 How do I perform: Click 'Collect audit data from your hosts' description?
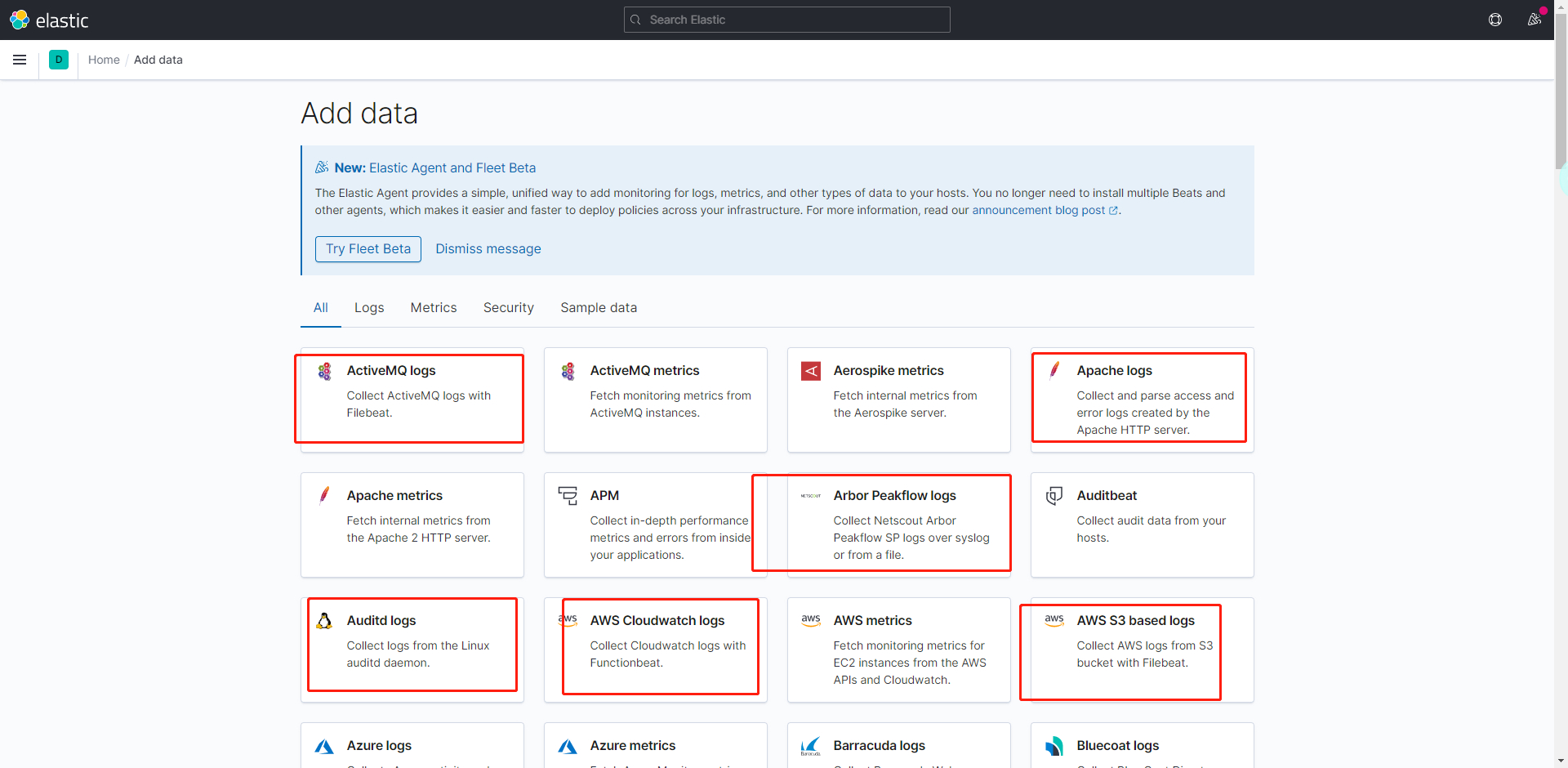point(1151,529)
